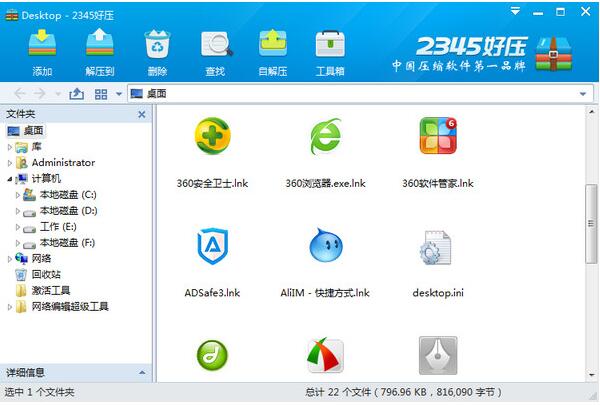Click the 删除 (Delete) recycle bin icon

point(157,45)
